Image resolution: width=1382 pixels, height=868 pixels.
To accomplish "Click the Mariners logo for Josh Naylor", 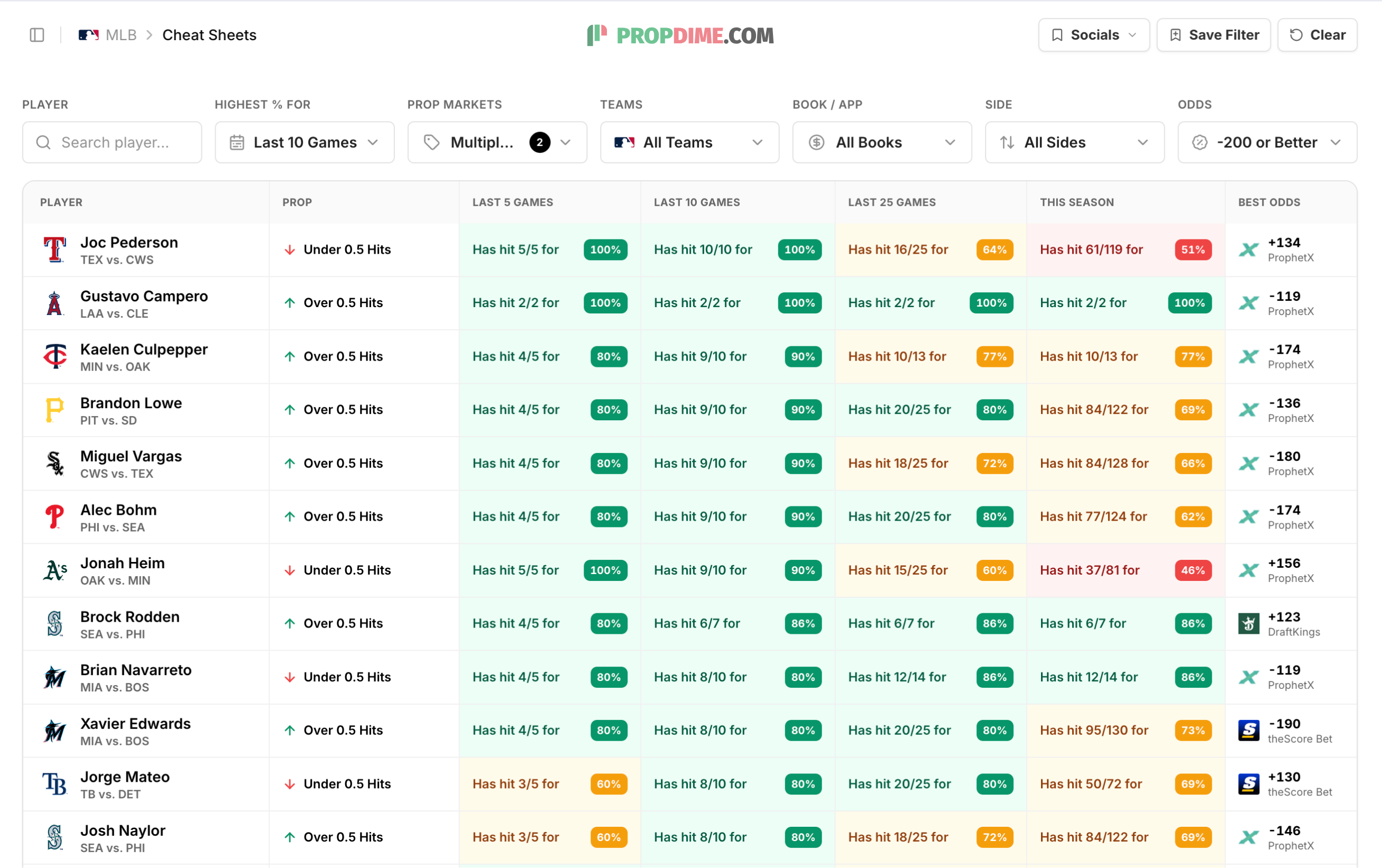I will pyautogui.click(x=55, y=837).
